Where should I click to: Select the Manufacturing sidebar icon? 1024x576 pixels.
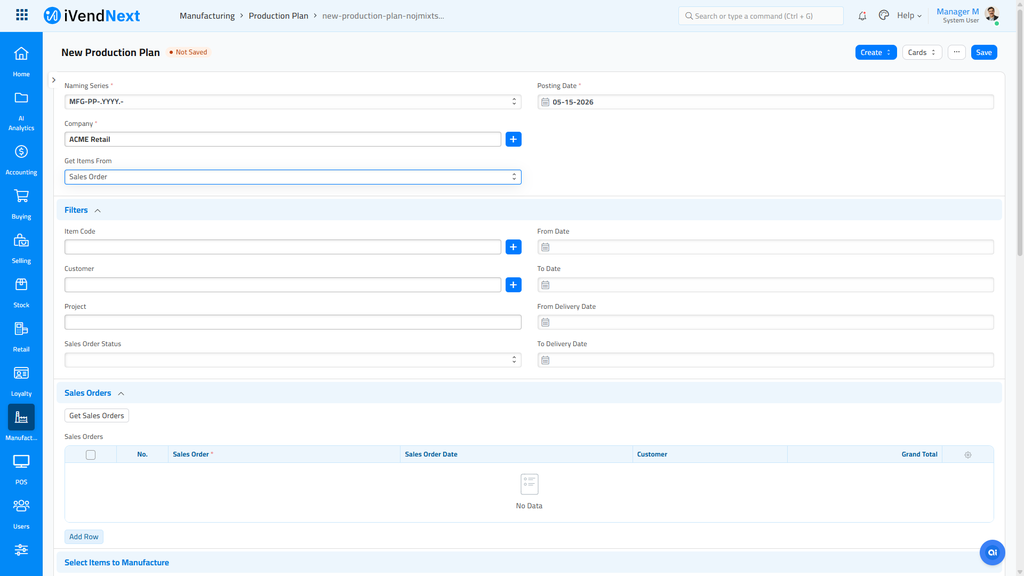[x=21, y=417]
